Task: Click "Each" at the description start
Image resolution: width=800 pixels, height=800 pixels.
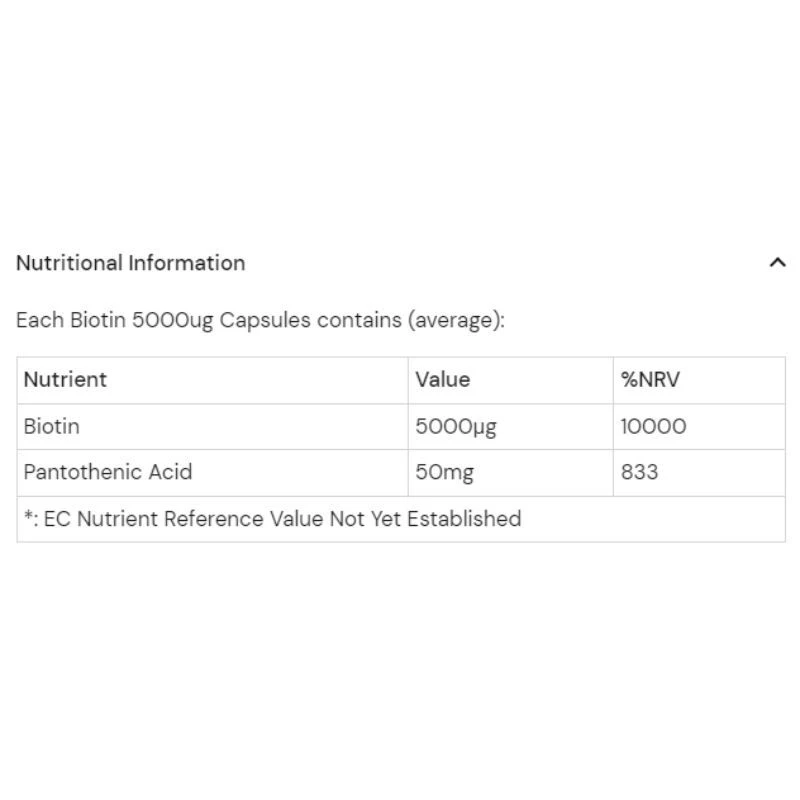Action: click(x=38, y=321)
